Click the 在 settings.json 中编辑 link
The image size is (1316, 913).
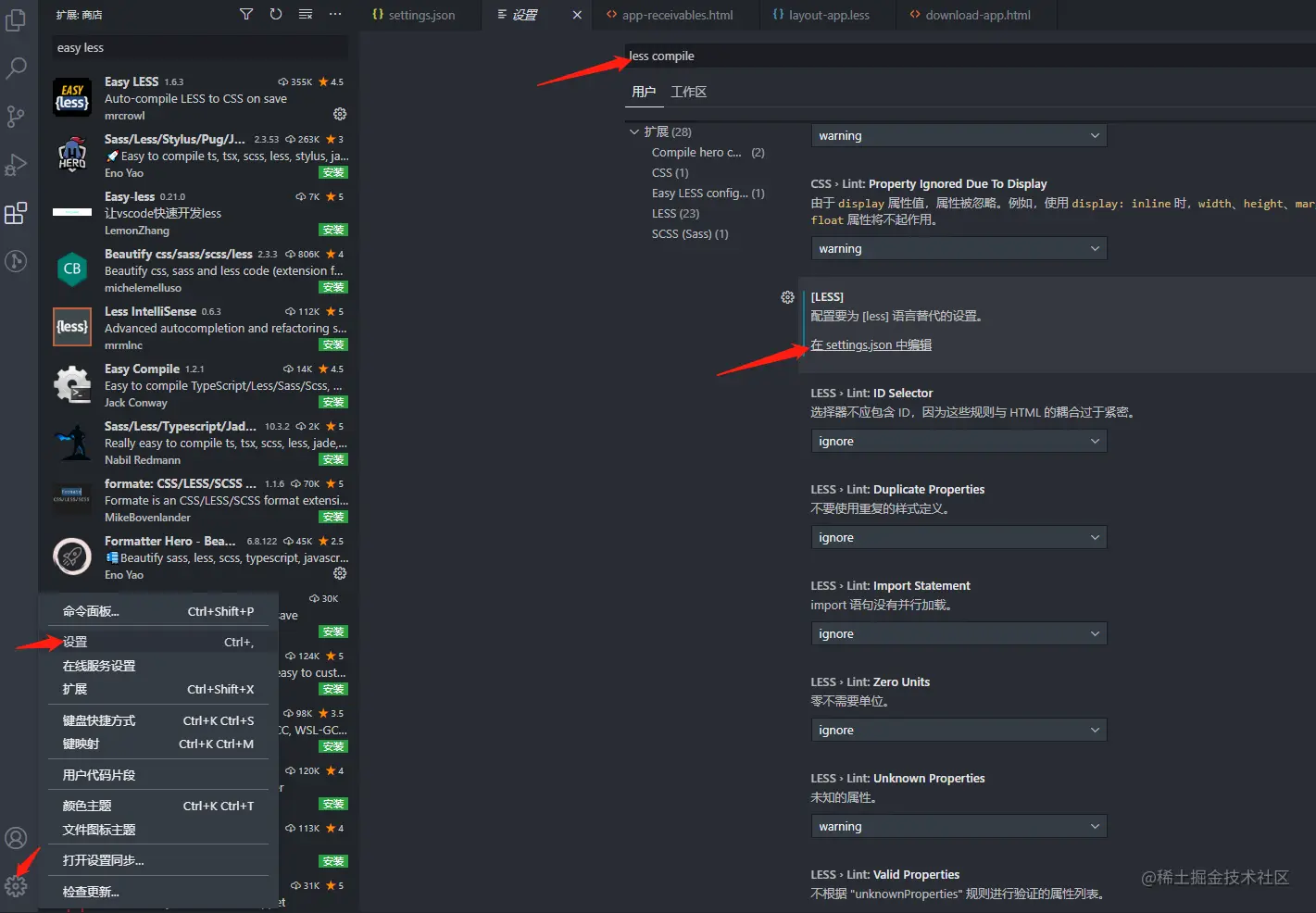click(871, 344)
